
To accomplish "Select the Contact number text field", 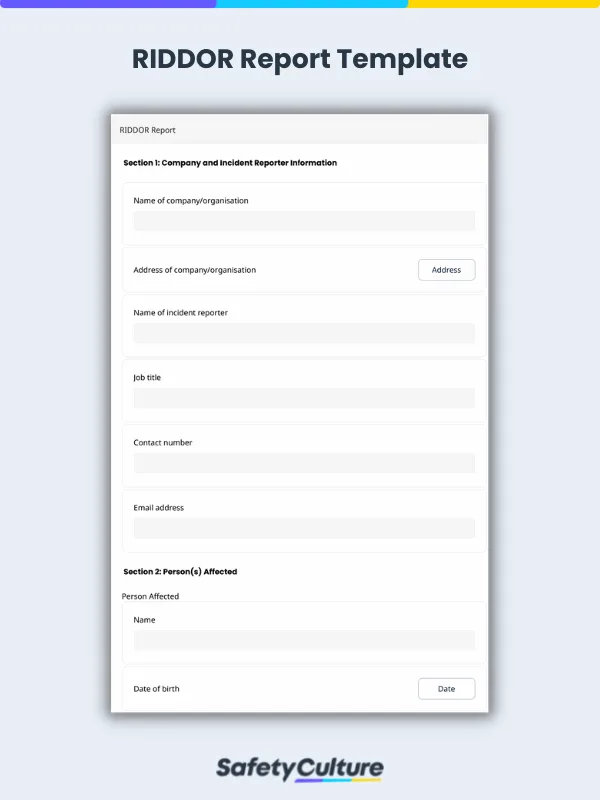I will pyautogui.click(x=304, y=463).
